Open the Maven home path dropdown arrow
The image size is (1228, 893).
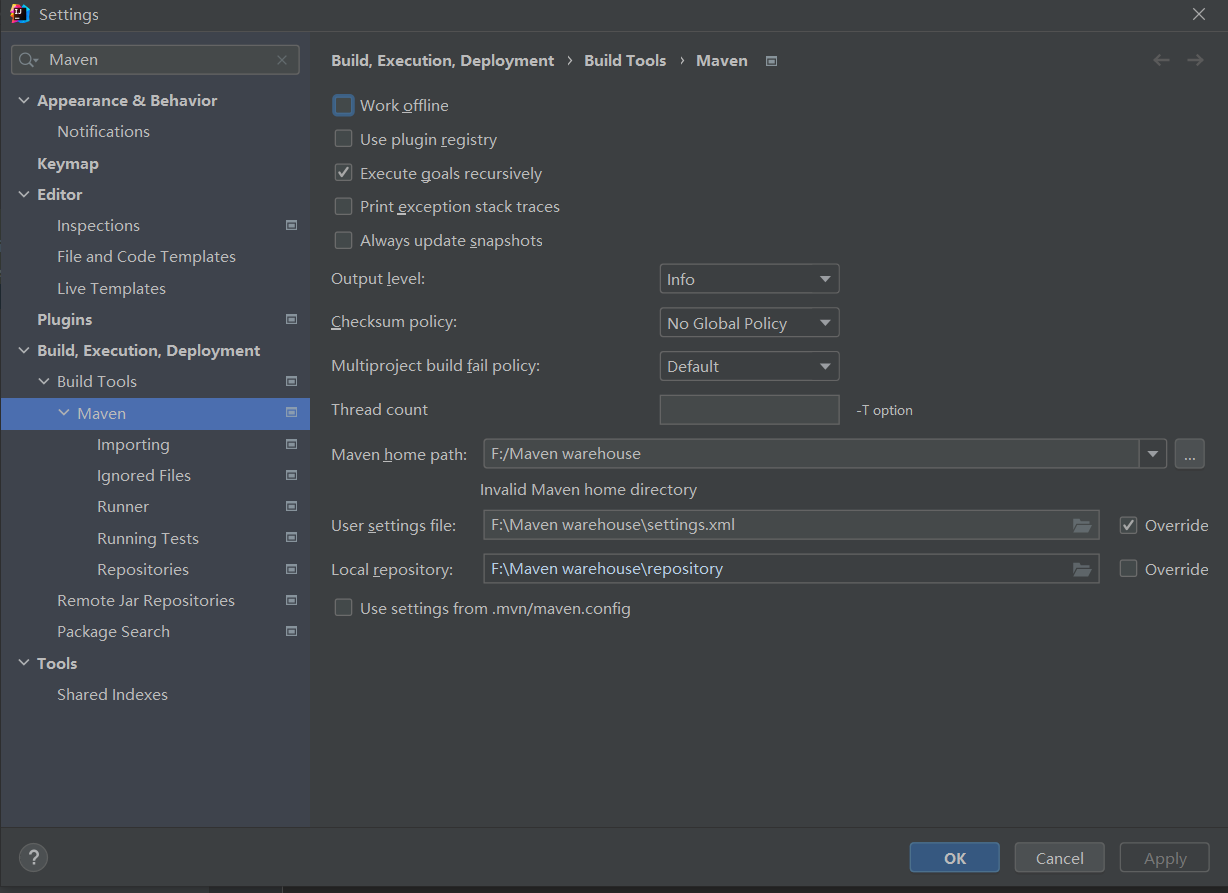point(1153,453)
